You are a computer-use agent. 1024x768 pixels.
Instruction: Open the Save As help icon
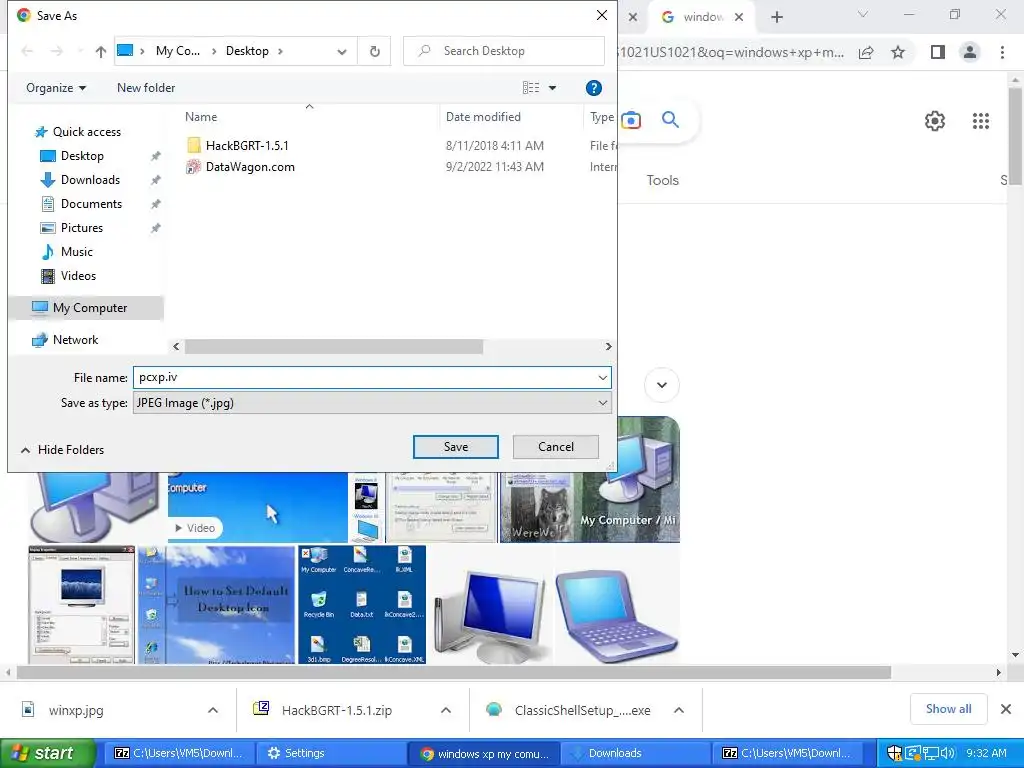pos(593,88)
